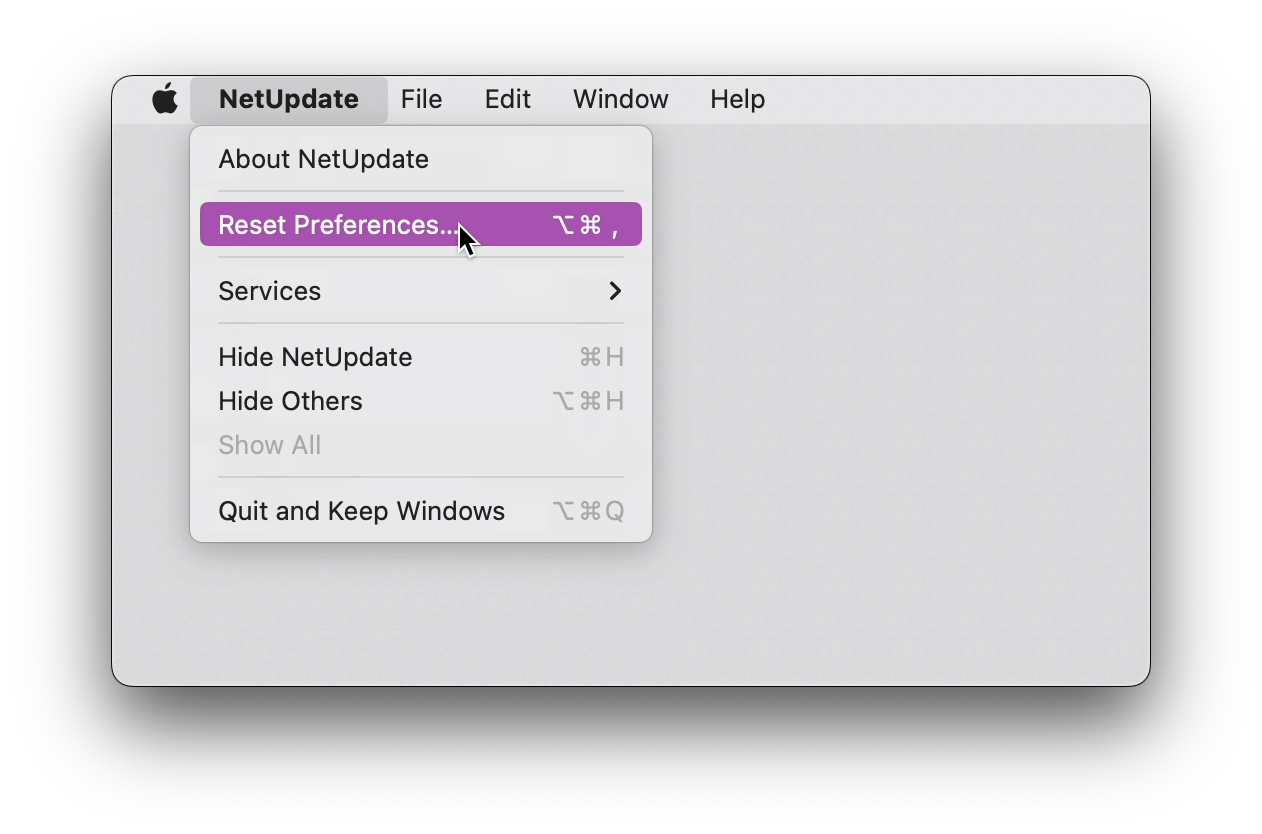Open the Apple menu

(x=165, y=99)
